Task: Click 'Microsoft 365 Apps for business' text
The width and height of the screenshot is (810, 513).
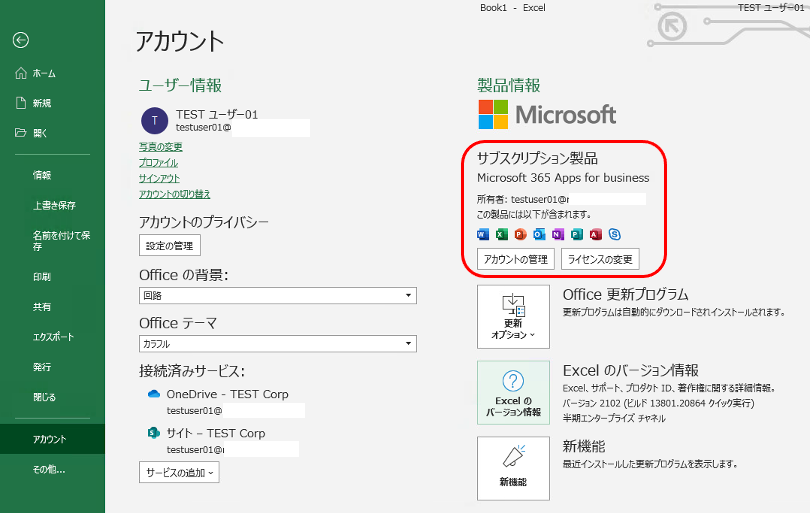Action: [x=563, y=178]
